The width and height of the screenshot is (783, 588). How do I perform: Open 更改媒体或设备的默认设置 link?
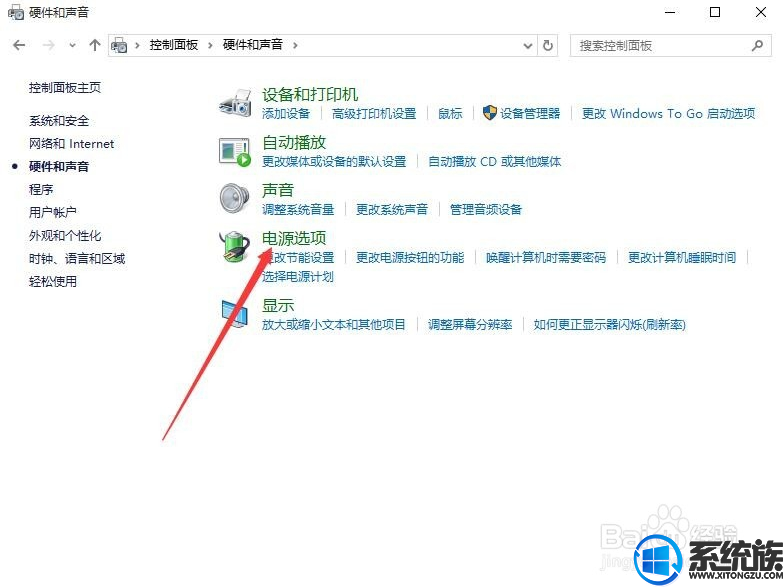pos(334,161)
